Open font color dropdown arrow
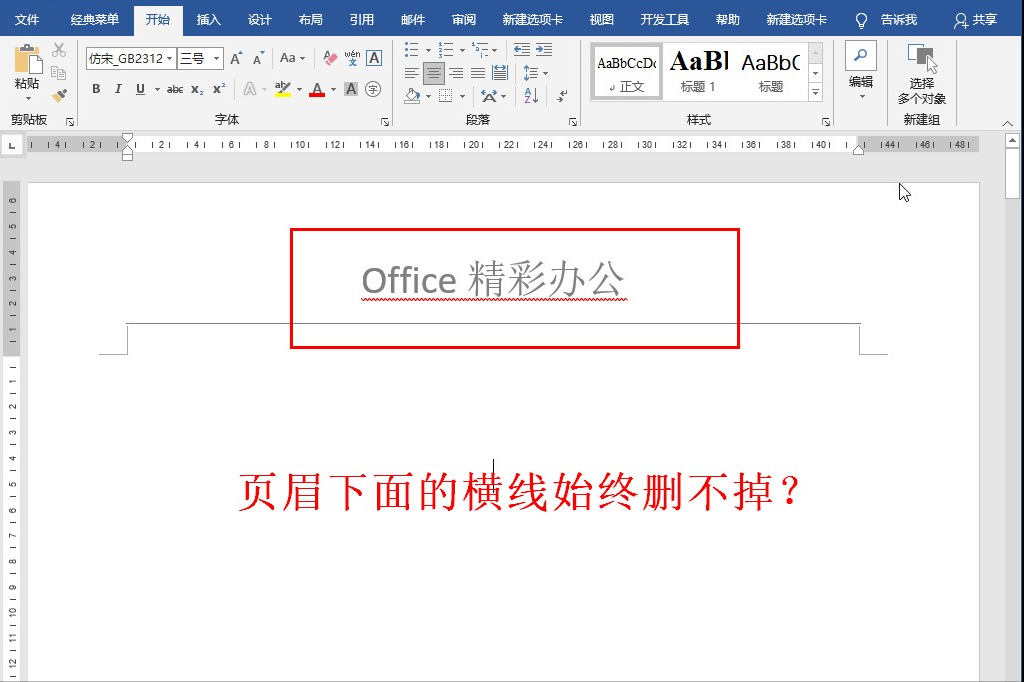The height and width of the screenshot is (682, 1024). (x=333, y=89)
